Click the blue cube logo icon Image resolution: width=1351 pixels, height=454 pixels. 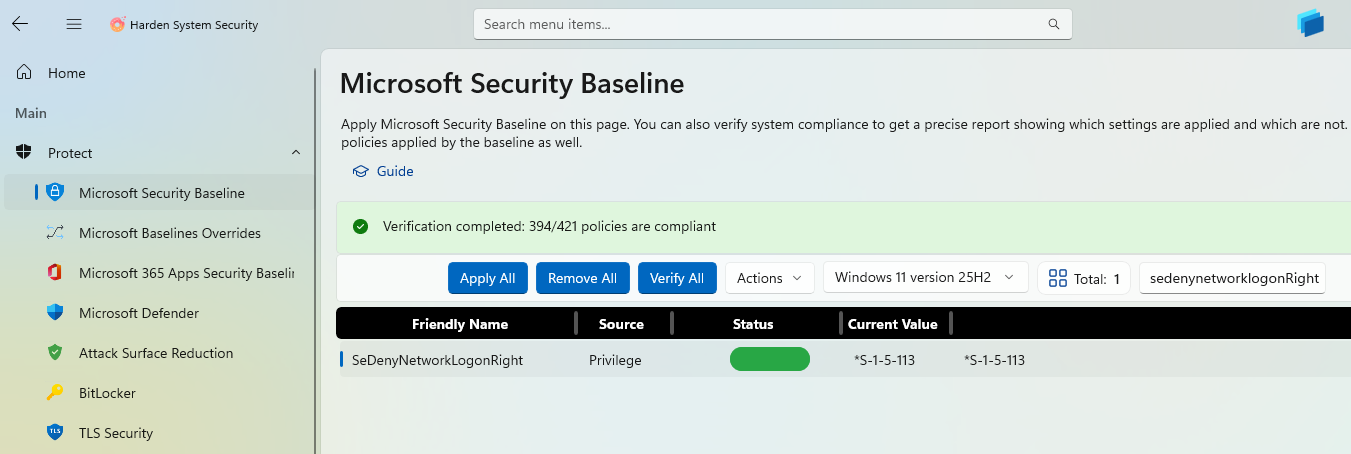(1309, 22)
